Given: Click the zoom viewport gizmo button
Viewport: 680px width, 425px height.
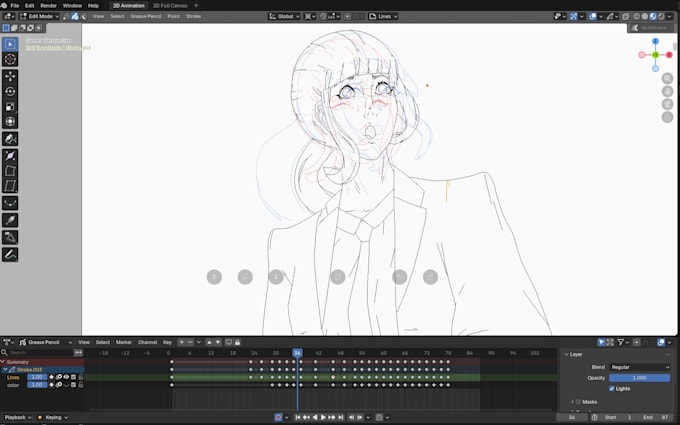Looking at the screenshot, I should point(667,78).
